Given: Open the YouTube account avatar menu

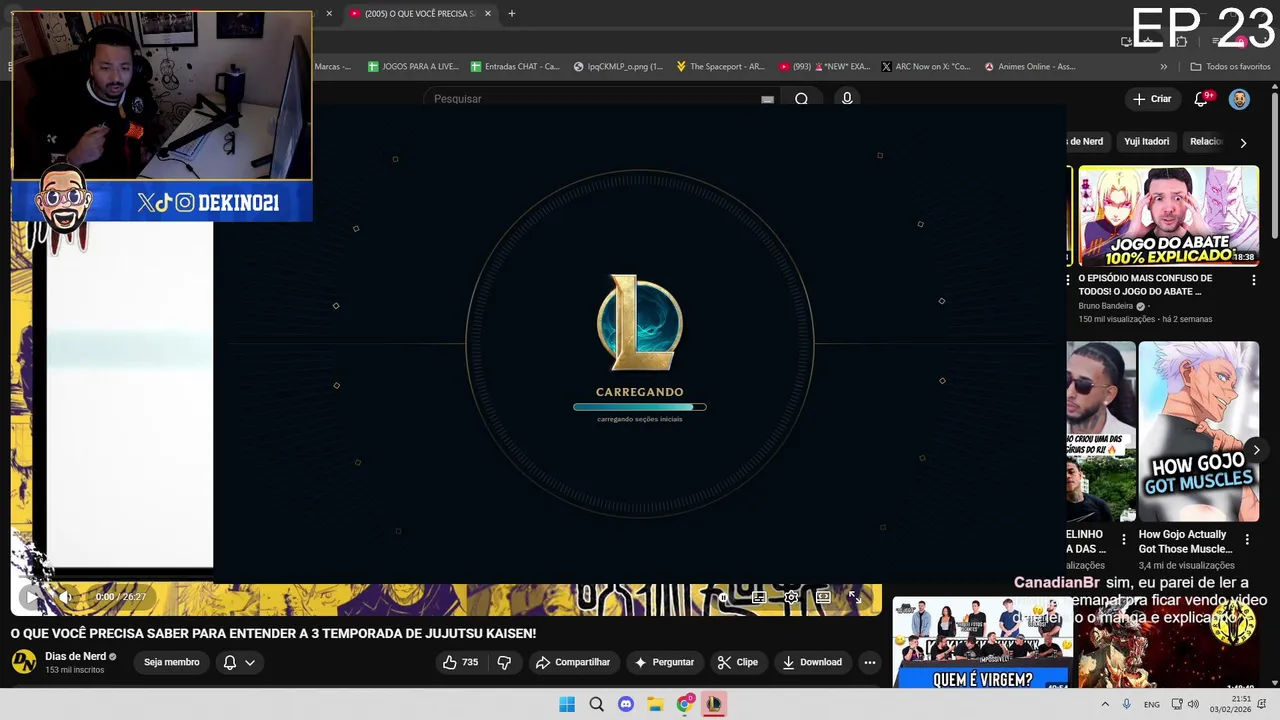Looking at the screenshot, I should point(1239,99).
